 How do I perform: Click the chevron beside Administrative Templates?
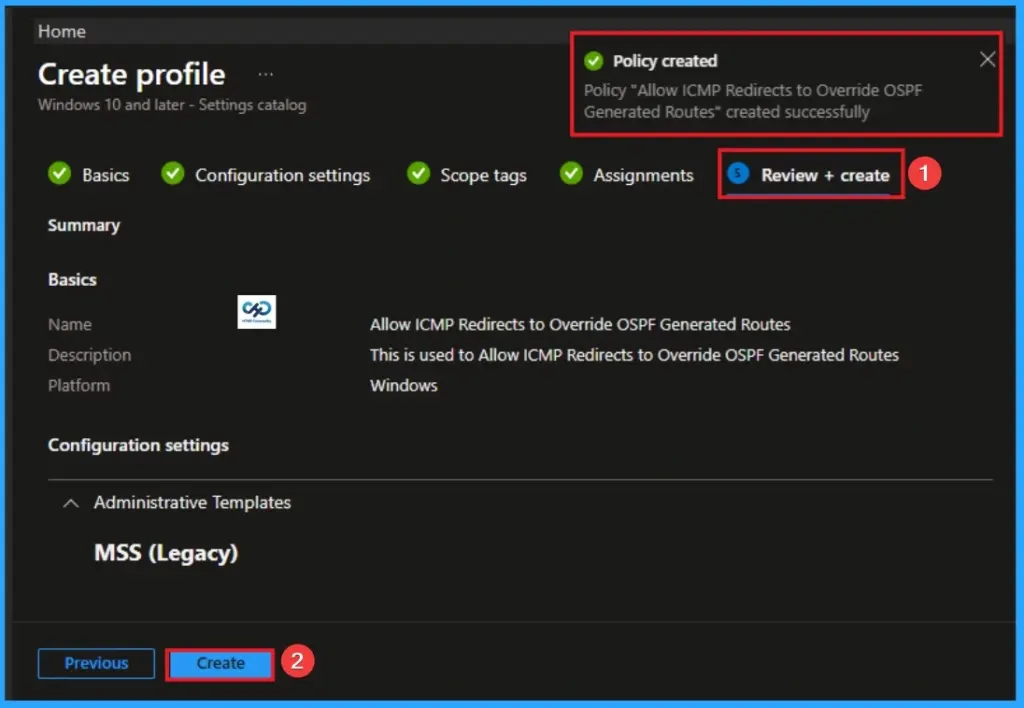point(70,503)
